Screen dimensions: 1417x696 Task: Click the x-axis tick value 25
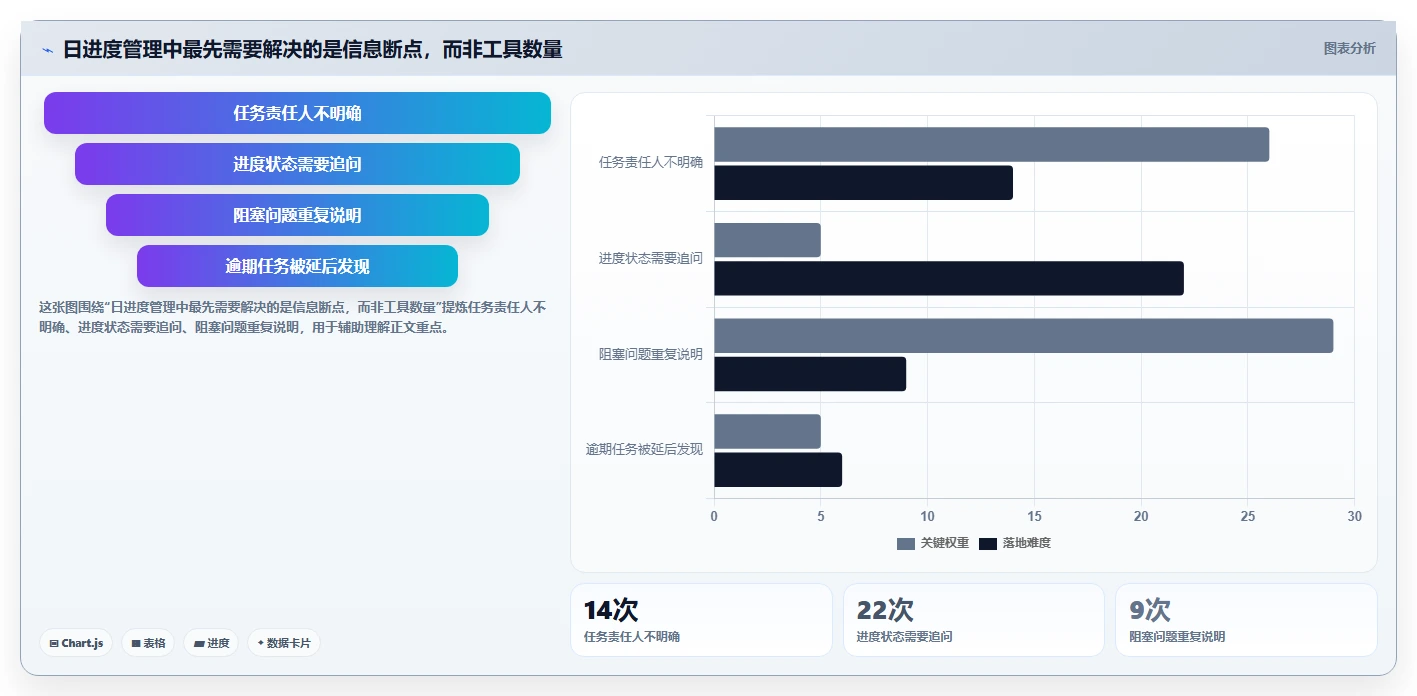[1248, 516]
